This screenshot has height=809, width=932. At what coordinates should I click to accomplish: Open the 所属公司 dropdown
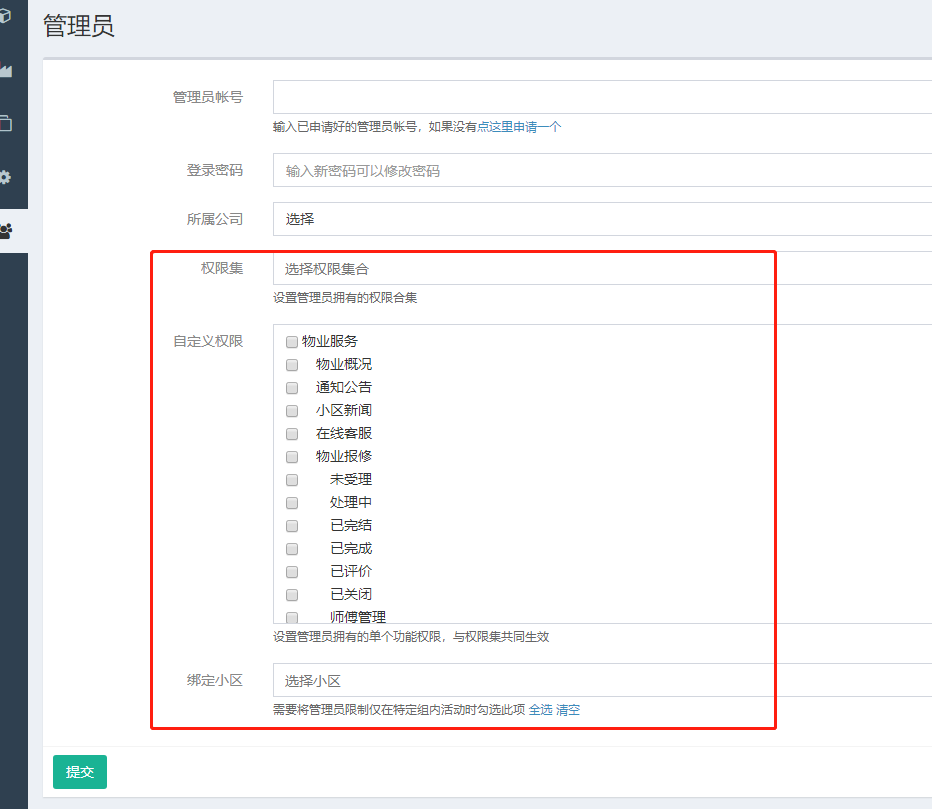[x=602, y=219]
